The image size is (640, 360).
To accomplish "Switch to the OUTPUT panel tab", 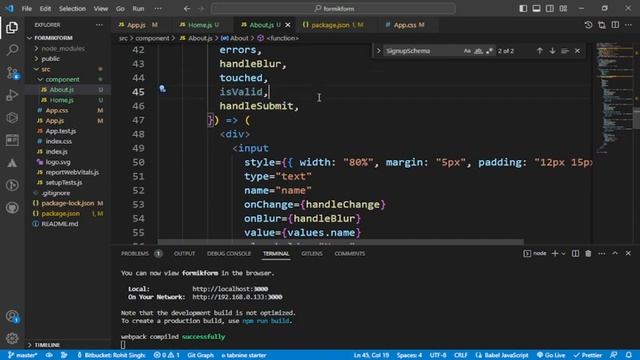I will [184, 253].
